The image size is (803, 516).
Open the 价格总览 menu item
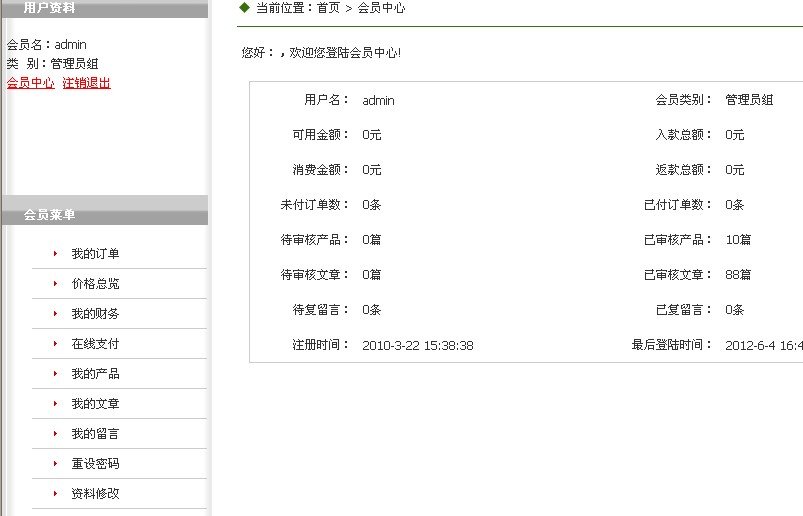pos(95,284)
